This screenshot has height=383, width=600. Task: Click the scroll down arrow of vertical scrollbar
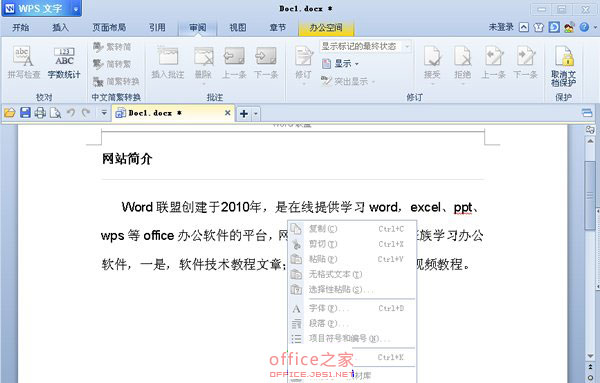point(590,356)
